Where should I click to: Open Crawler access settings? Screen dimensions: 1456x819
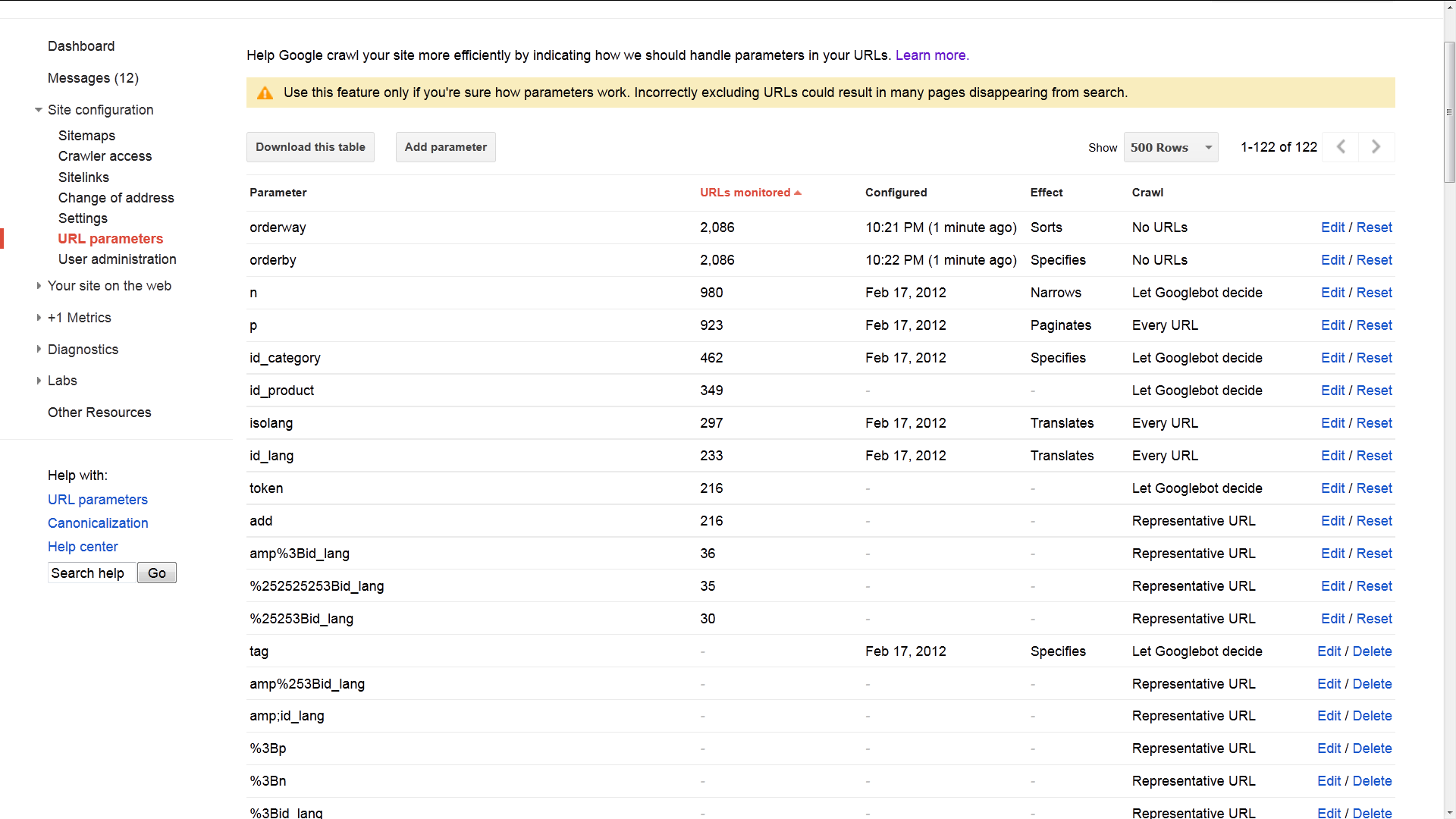pyautogui.click(x=105, y=156)
